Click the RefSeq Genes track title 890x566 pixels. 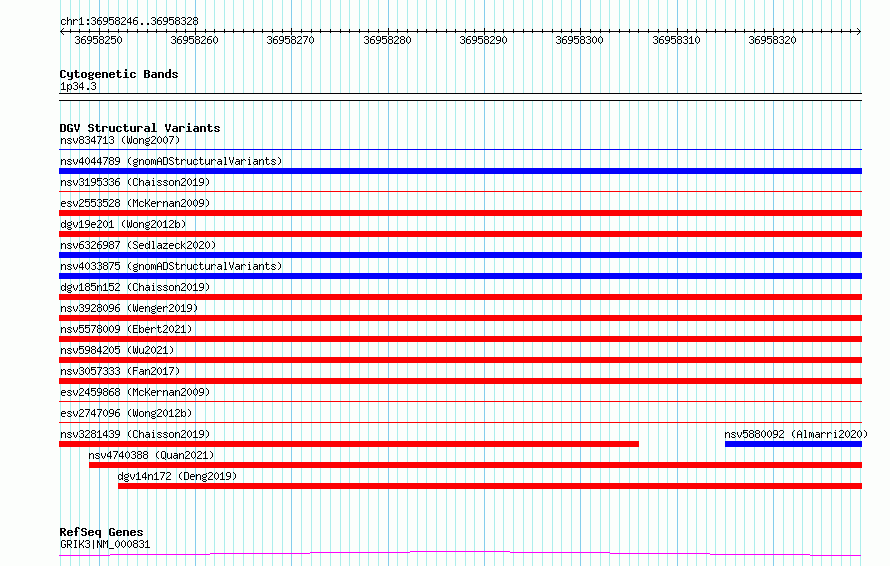(x=101, y=532)
